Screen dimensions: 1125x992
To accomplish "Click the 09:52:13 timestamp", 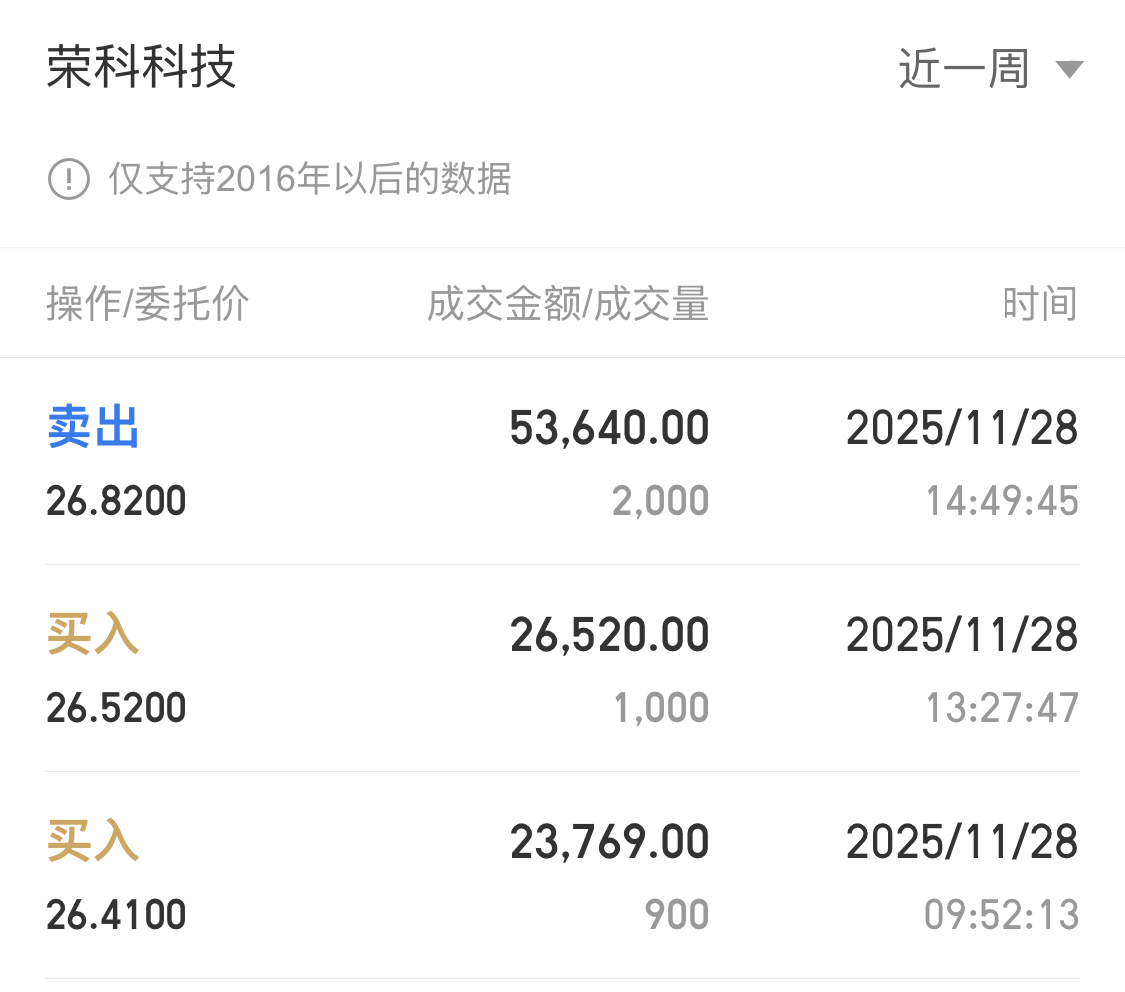I will pyautogui.click(x=1002, y=915).
